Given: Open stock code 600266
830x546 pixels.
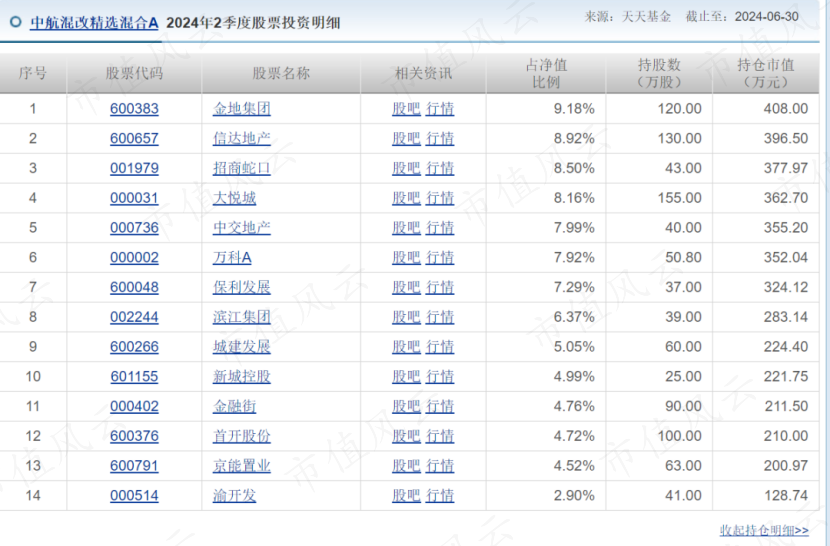Looking at the screenshot, I should [134, 346].
